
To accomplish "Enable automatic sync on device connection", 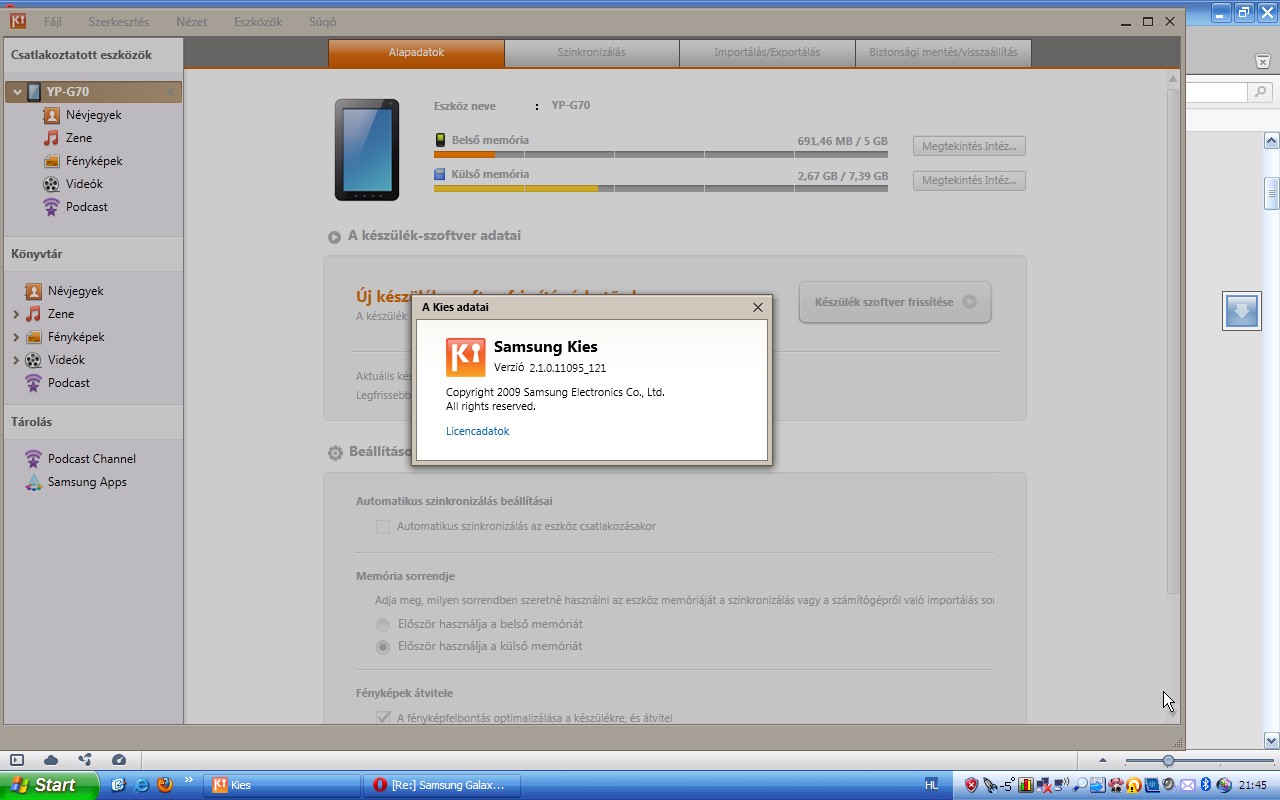I will [x=383, y=526].
